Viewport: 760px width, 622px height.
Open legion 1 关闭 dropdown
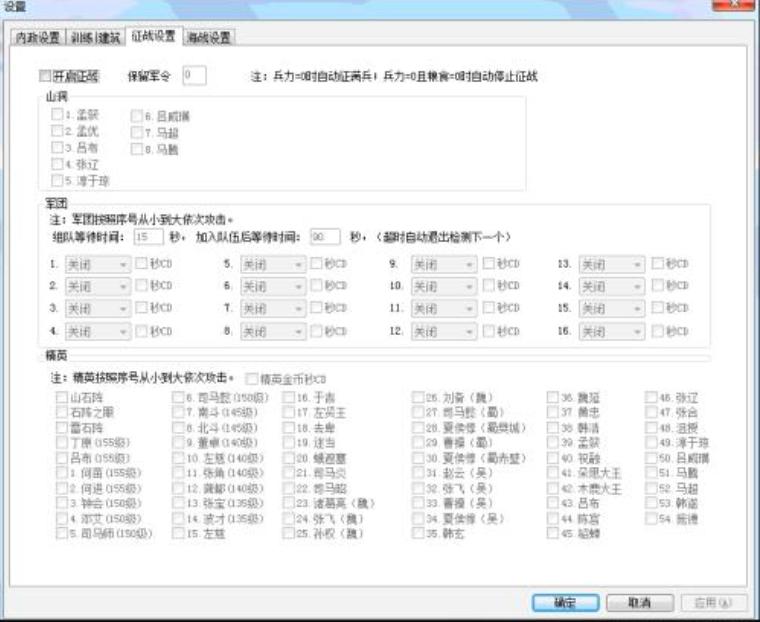97,265
